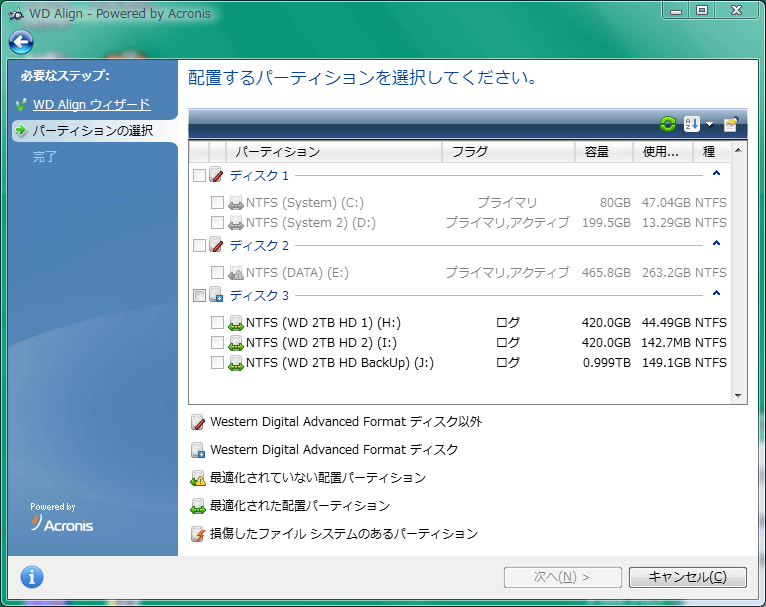Collapse the ディスク 2 group chevron
This screenshot has width=766, height=607.
tap(716, 243)
